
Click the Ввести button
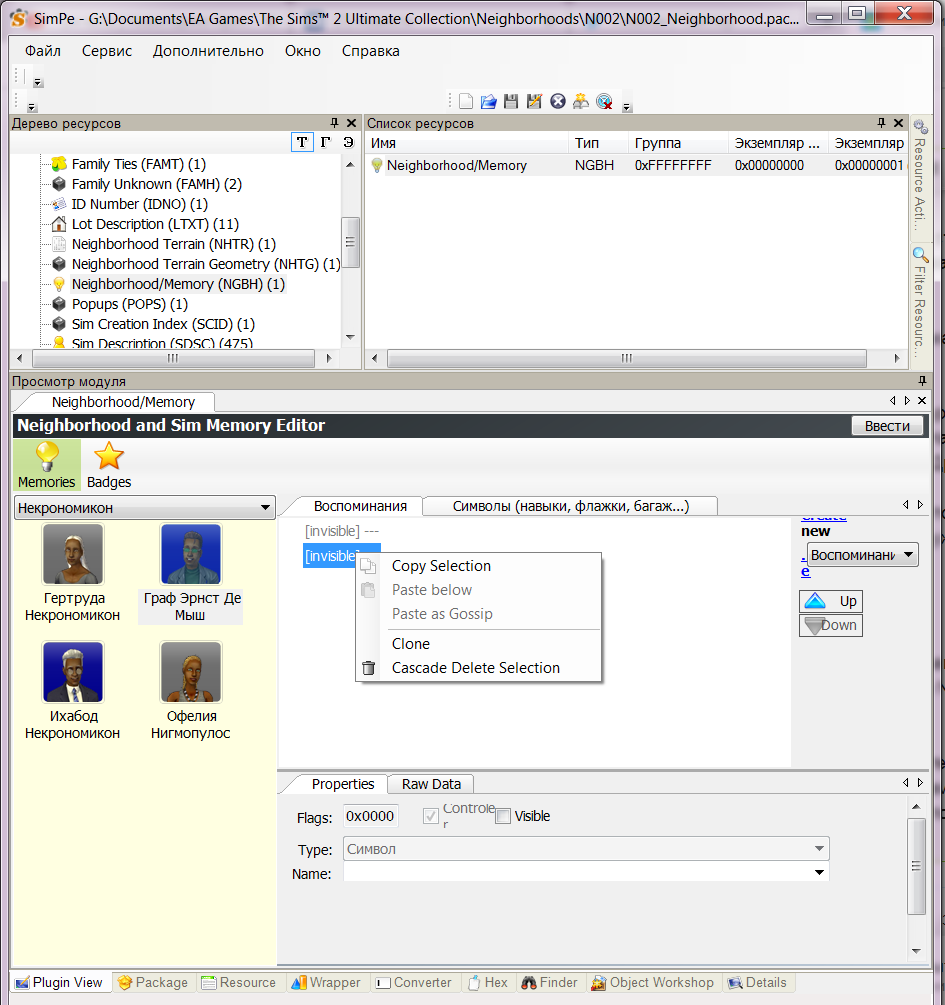pyautogui.click(x=887, y=426)
